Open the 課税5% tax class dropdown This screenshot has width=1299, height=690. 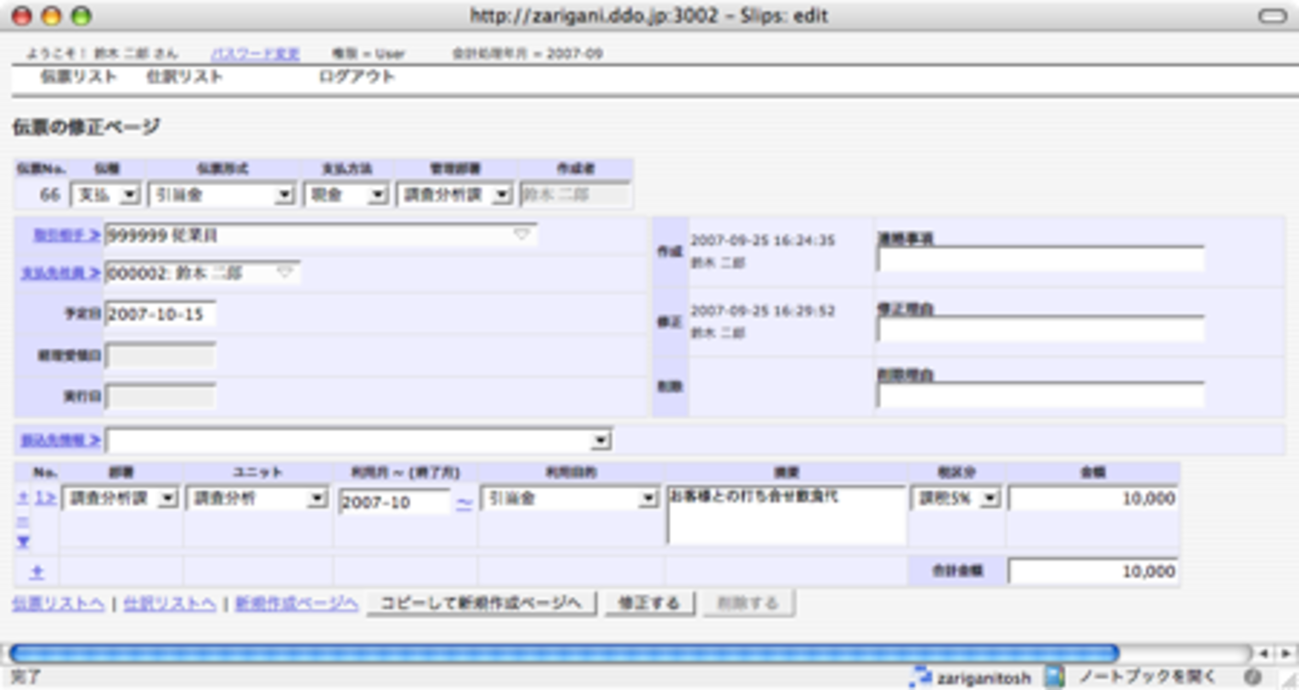point(956,498)
